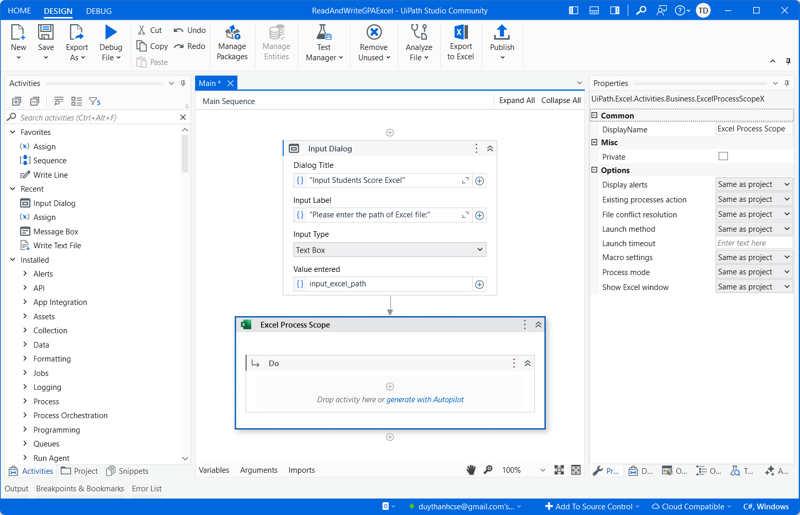Screen dimensions: 800x515
Task: Select the pan hand tool
Action: [x=470, y=470]
